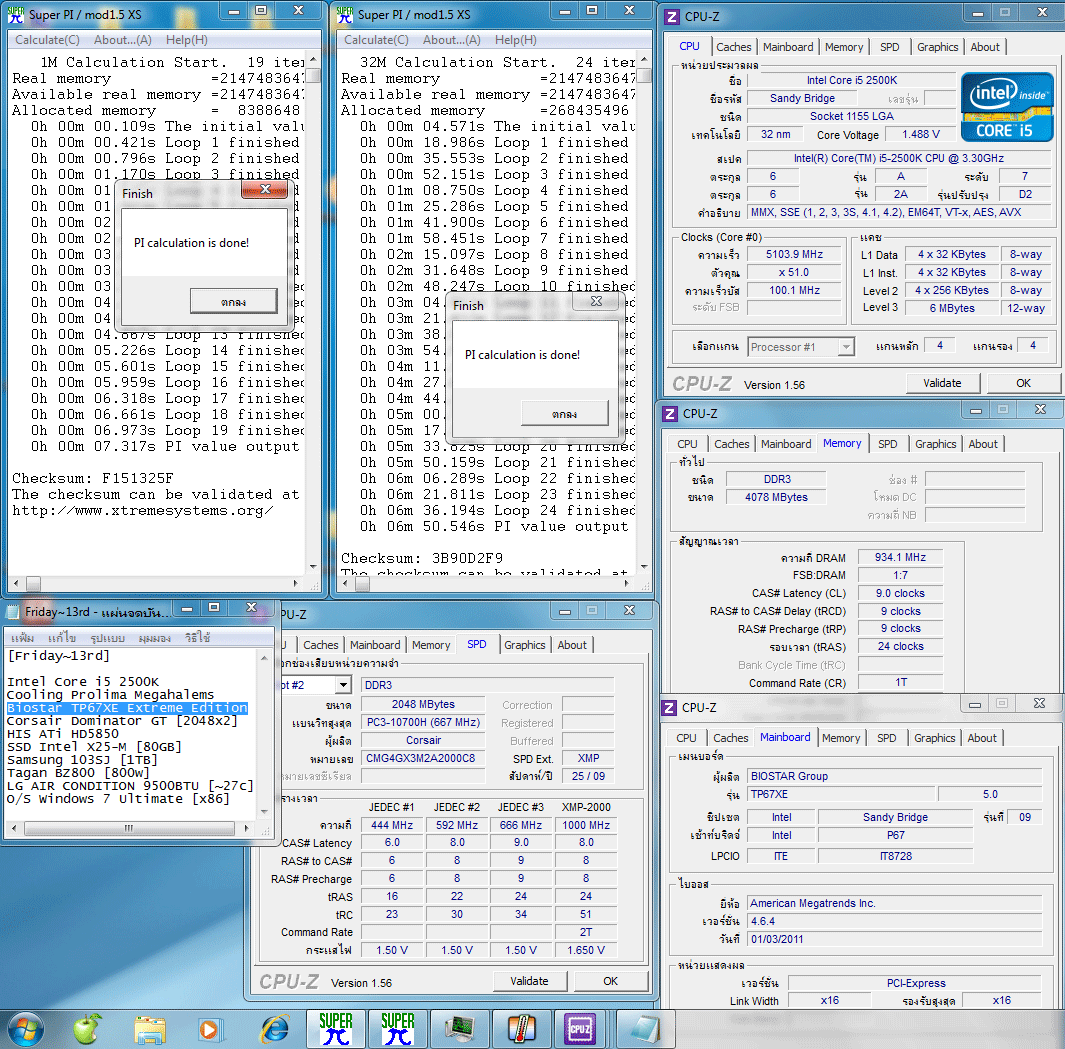The height and width of the screenshot is (1049, 1065).
Task: Click Validate button in CPU tab window
Action: pos(942,383)
